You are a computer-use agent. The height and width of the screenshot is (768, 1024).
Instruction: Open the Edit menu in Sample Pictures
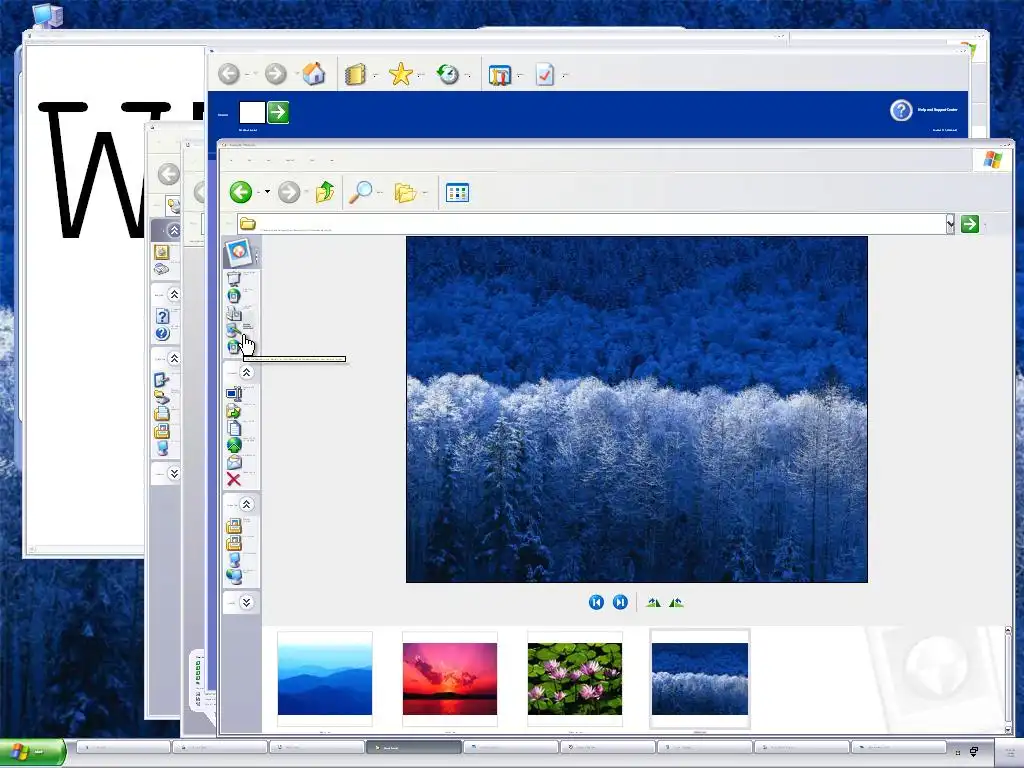click(x=249, y=160)
